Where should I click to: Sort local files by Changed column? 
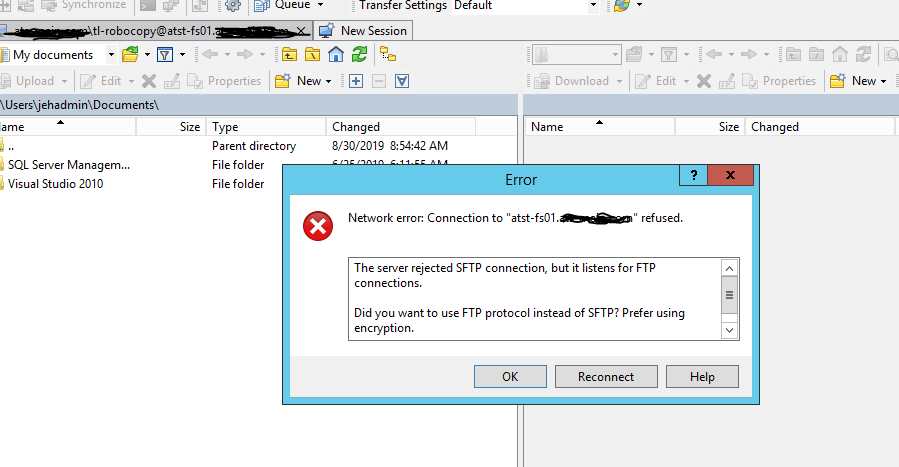point(357,127)
